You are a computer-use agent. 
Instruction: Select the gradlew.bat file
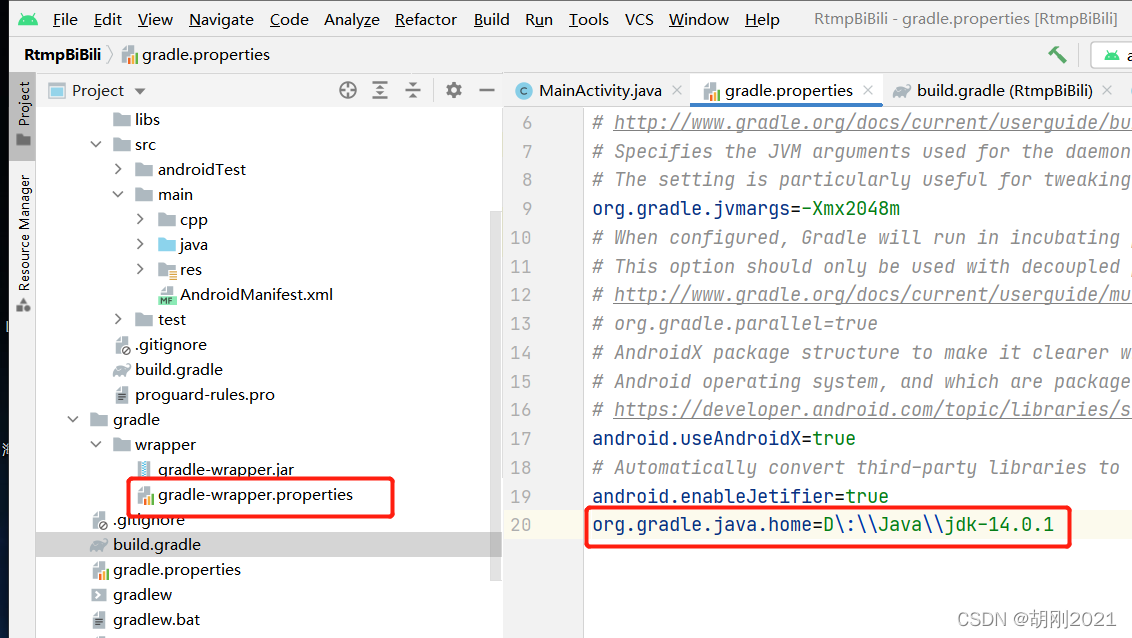(146, 620)
